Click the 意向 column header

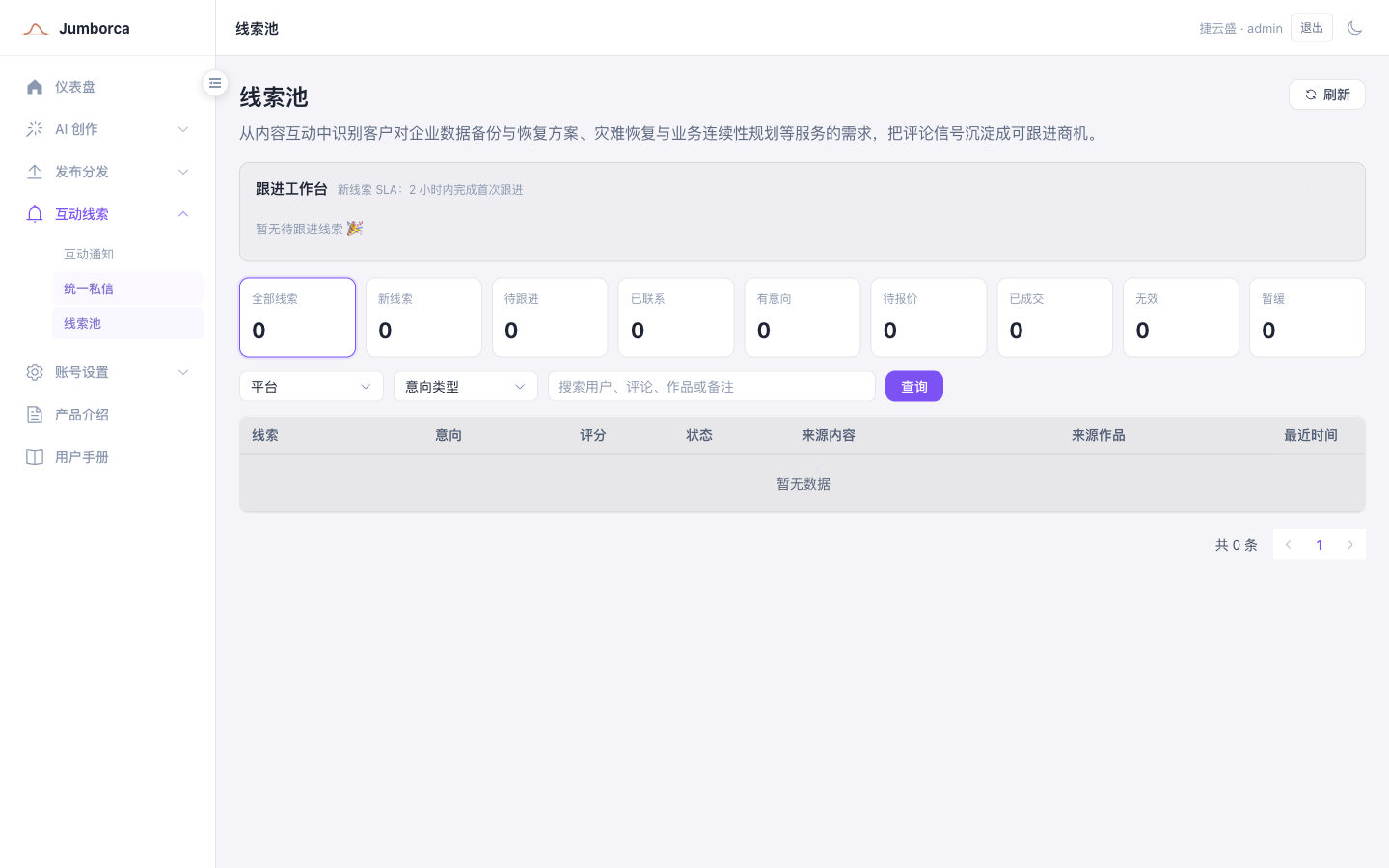pos(449,435)
